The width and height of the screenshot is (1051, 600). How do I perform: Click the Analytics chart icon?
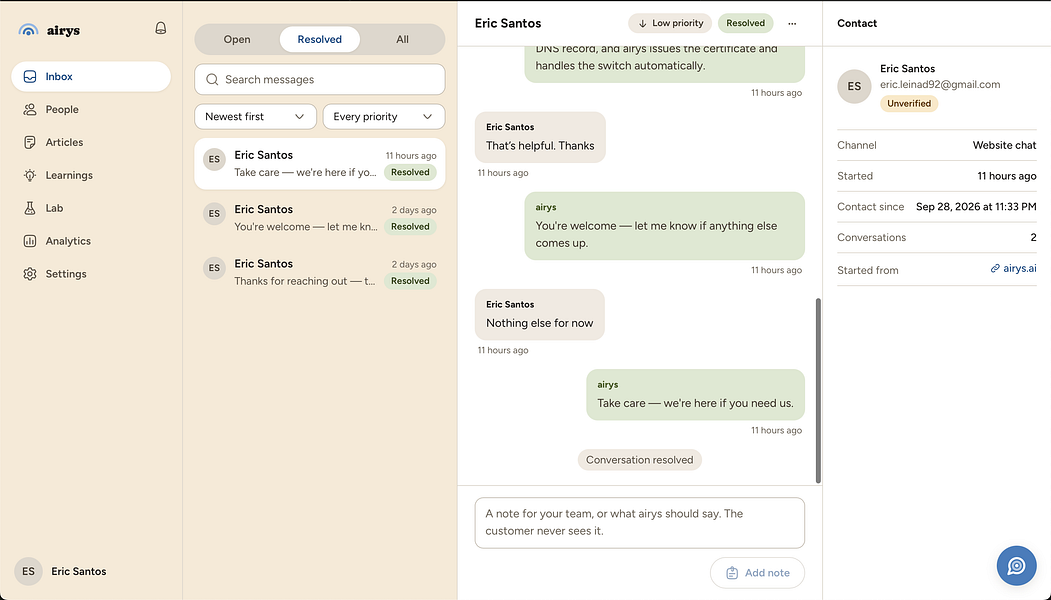(30, 241)
